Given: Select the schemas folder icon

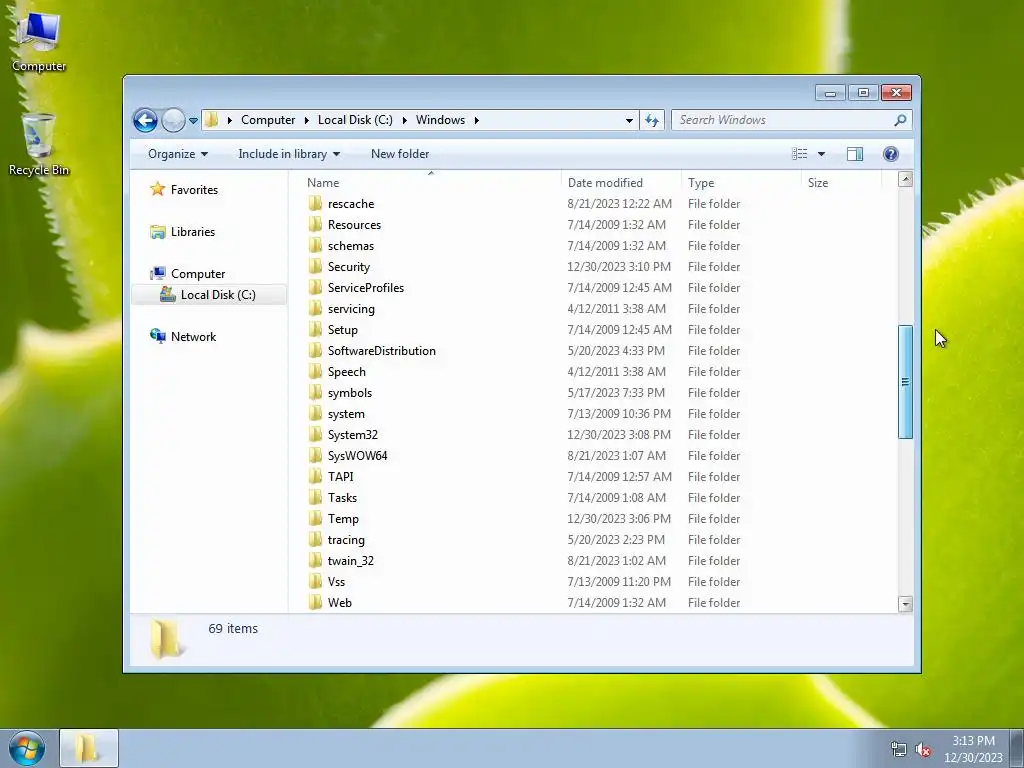Looking at the screenshot, I should click(x=315, y=246).
